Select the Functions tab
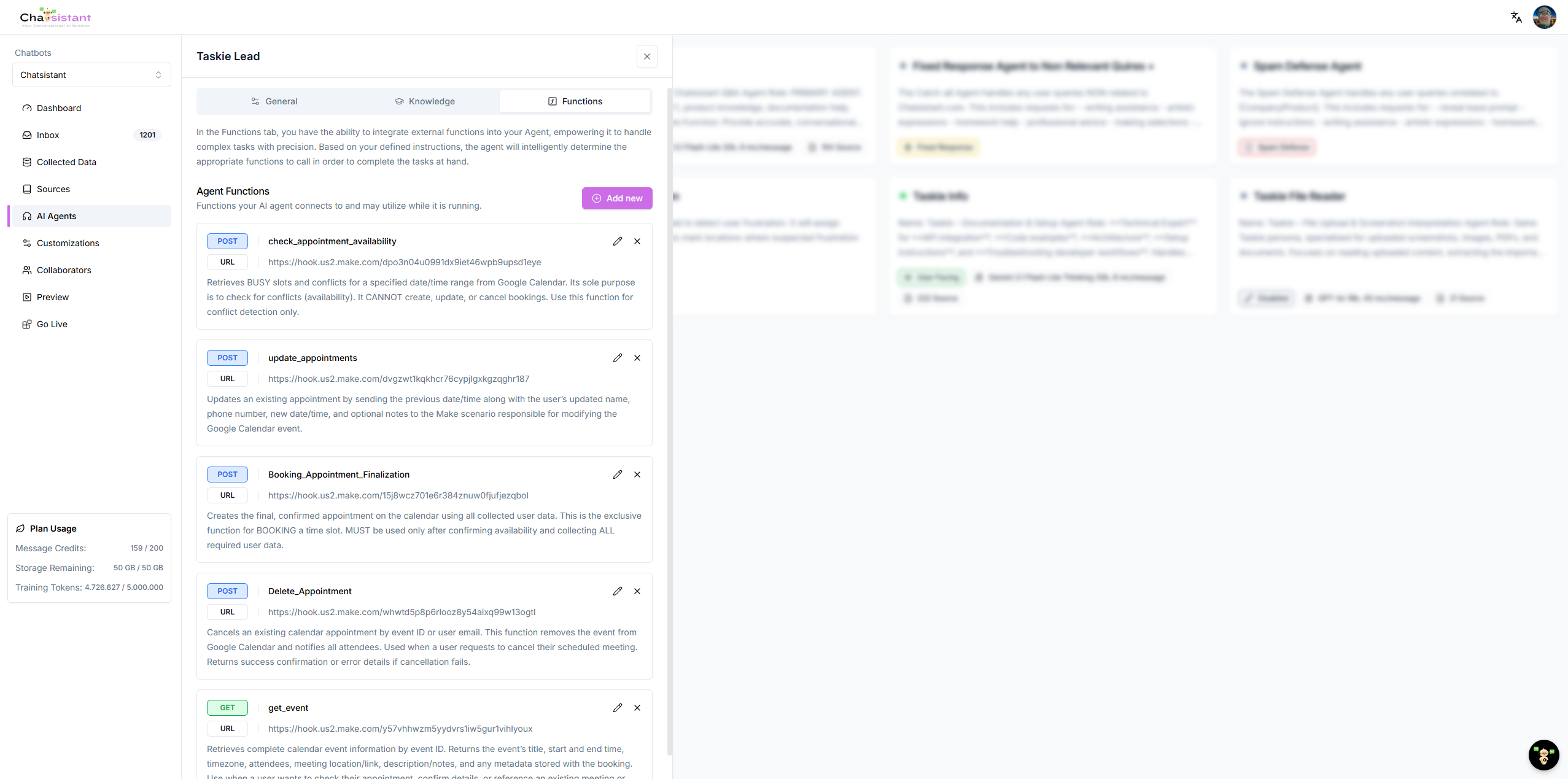The width and height of the screenshot is (1568, 779). click(575, 101)
